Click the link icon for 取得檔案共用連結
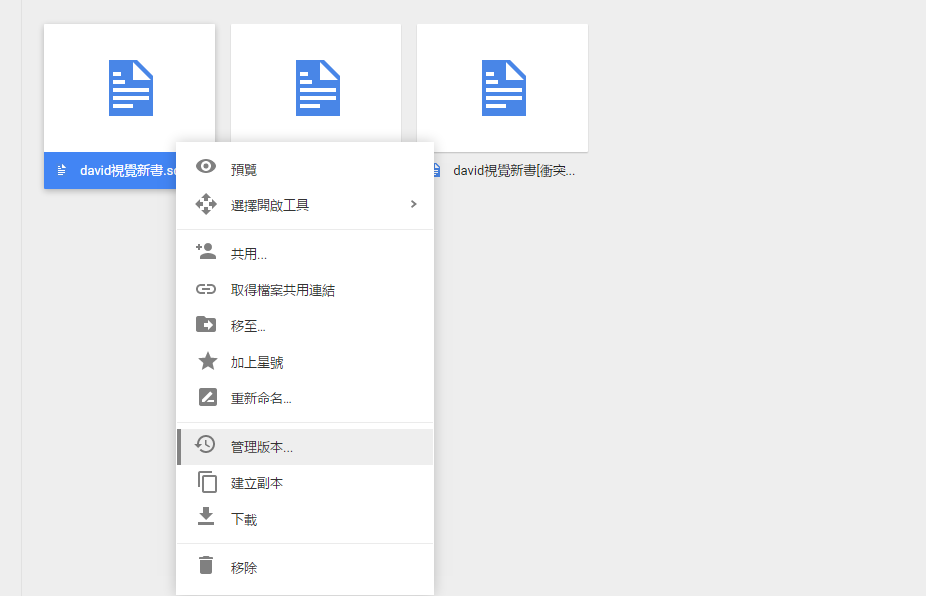 206,289
